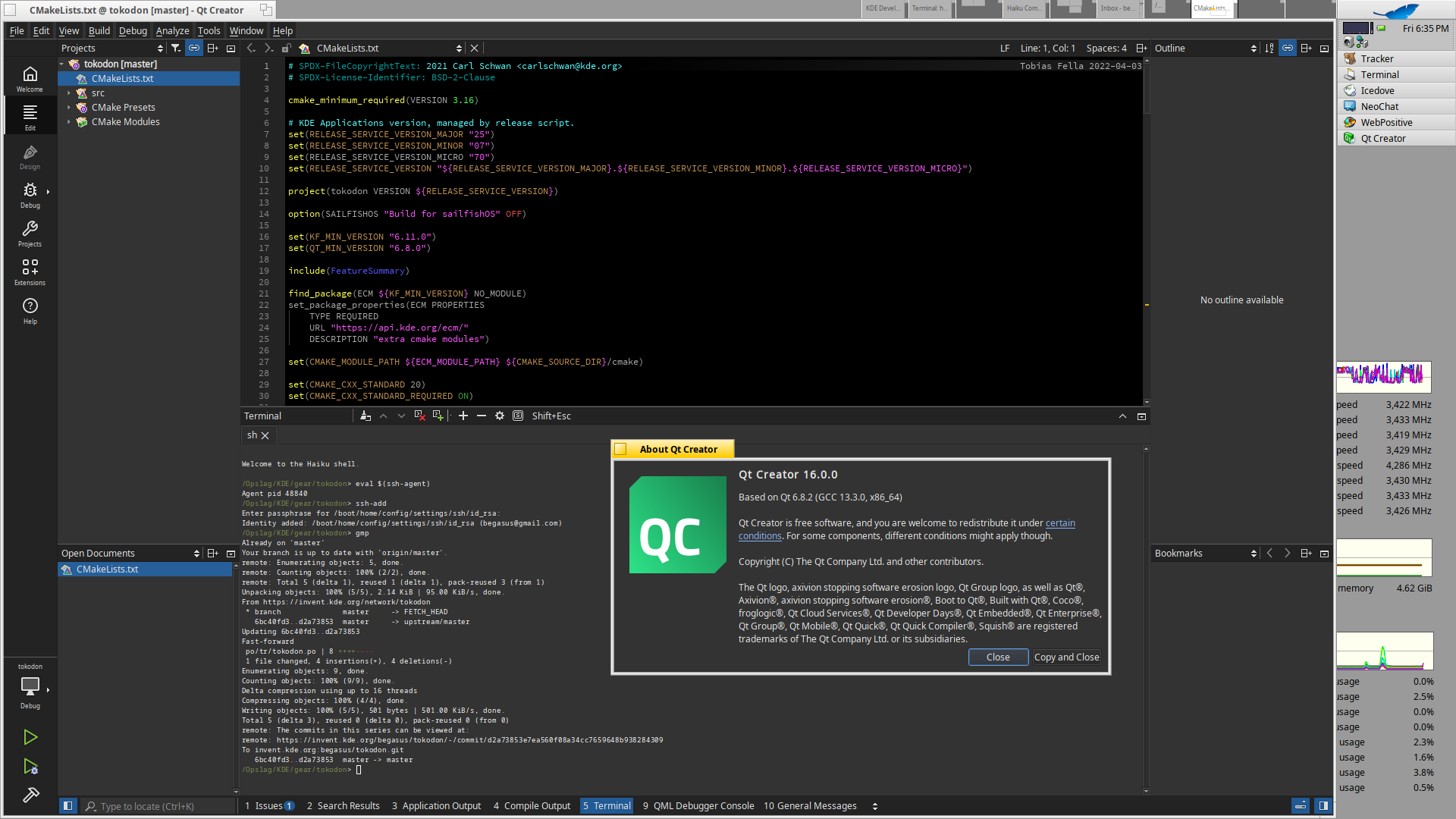Click the editor vertical scrollbar

pyautogui.click(x=1147, y=231)
